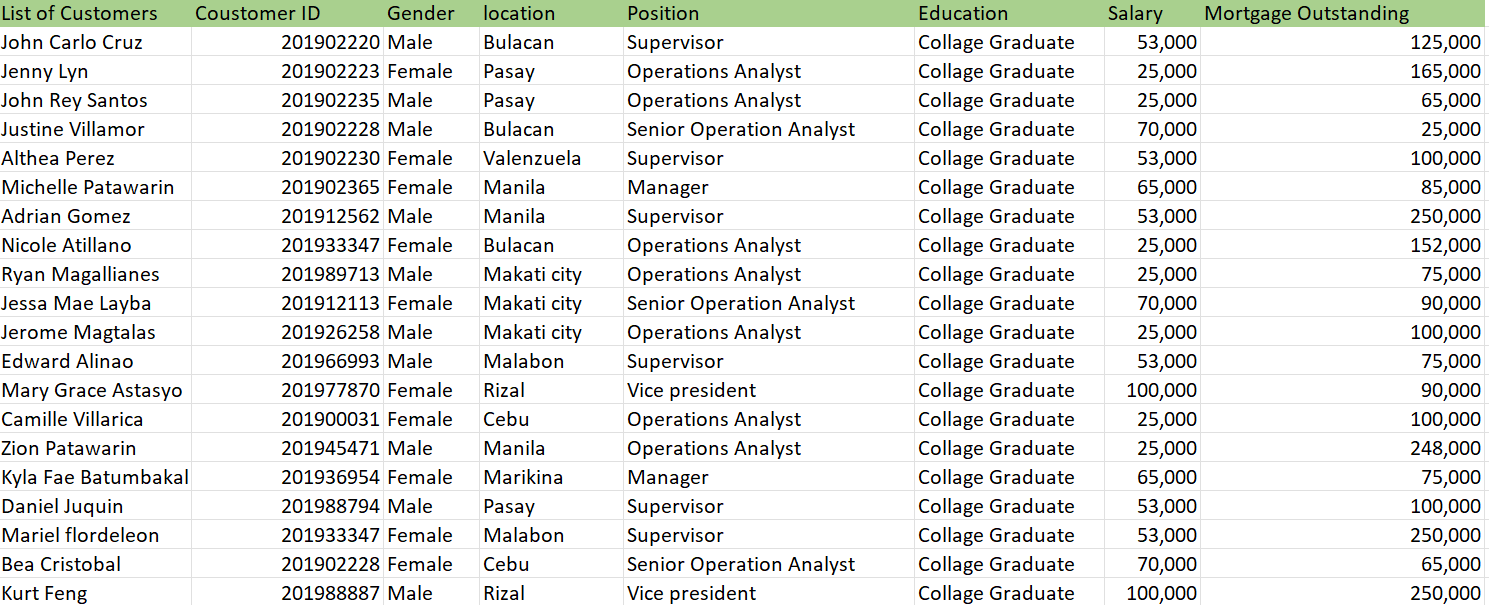
Task: Click Edward Alinao's 'Malabon' location cell
Action: (x=552, y=361)
